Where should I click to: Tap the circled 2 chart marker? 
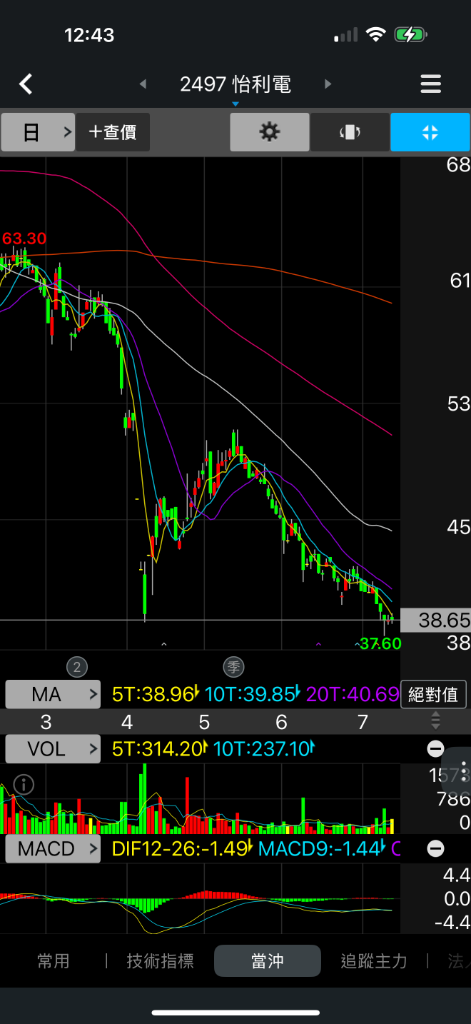pos(77,667)
